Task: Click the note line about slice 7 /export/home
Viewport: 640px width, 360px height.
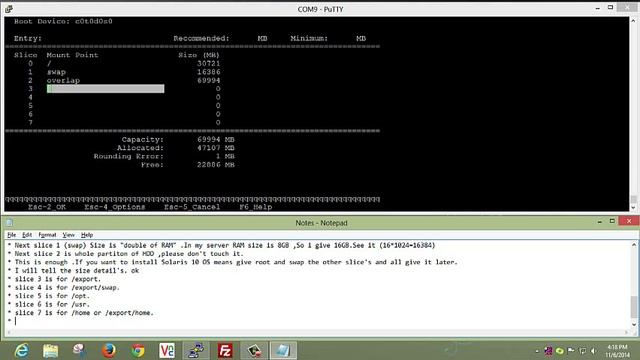Action: click(x=84, y=313)
